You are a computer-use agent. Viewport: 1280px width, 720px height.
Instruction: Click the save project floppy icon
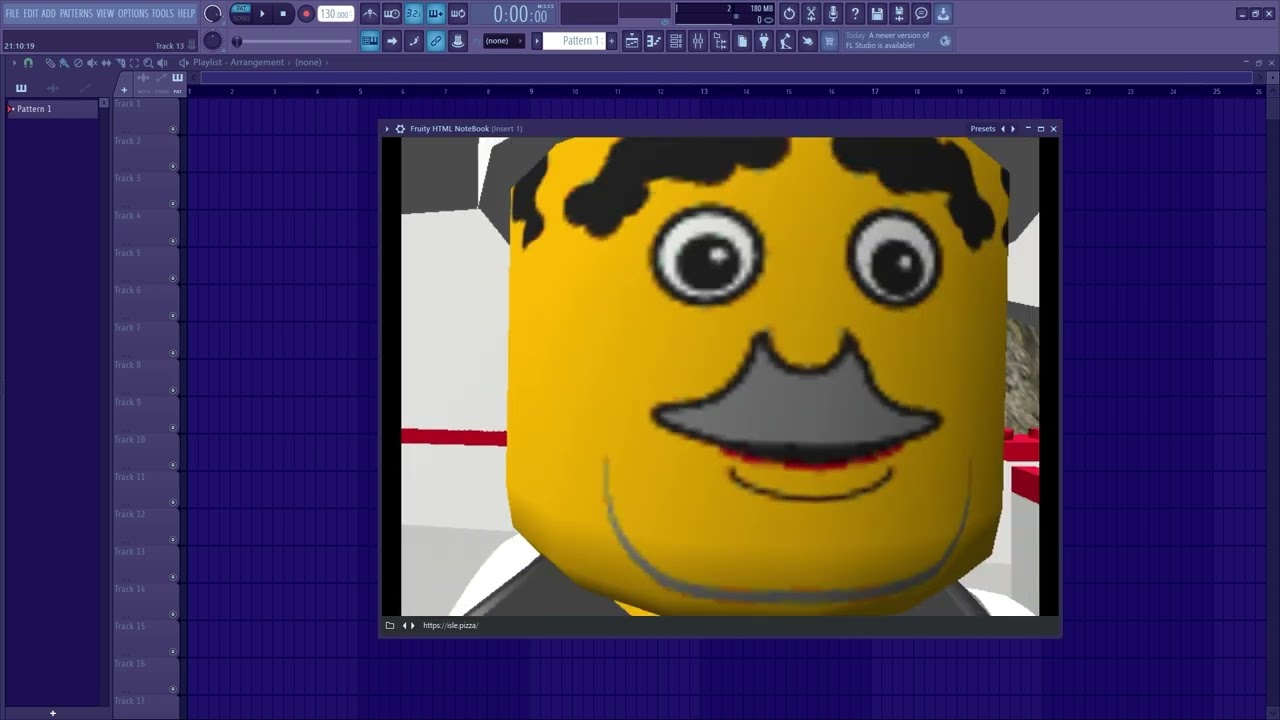click(x=877, y=14)
